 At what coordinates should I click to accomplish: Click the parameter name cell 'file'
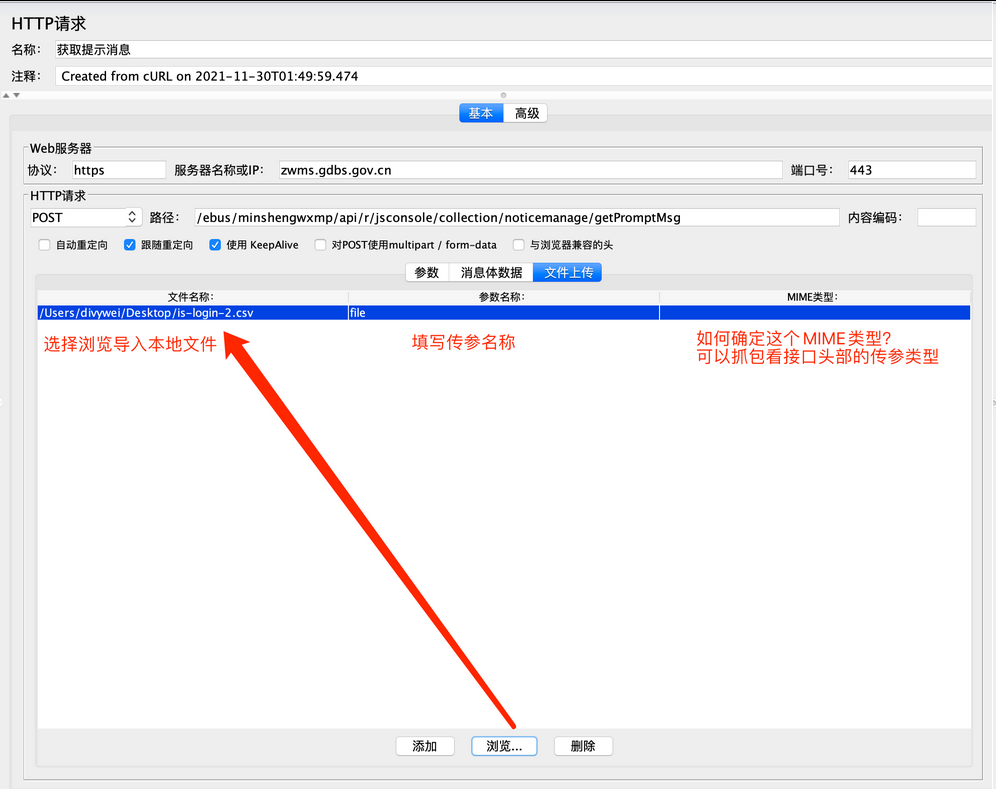[504, 313]
